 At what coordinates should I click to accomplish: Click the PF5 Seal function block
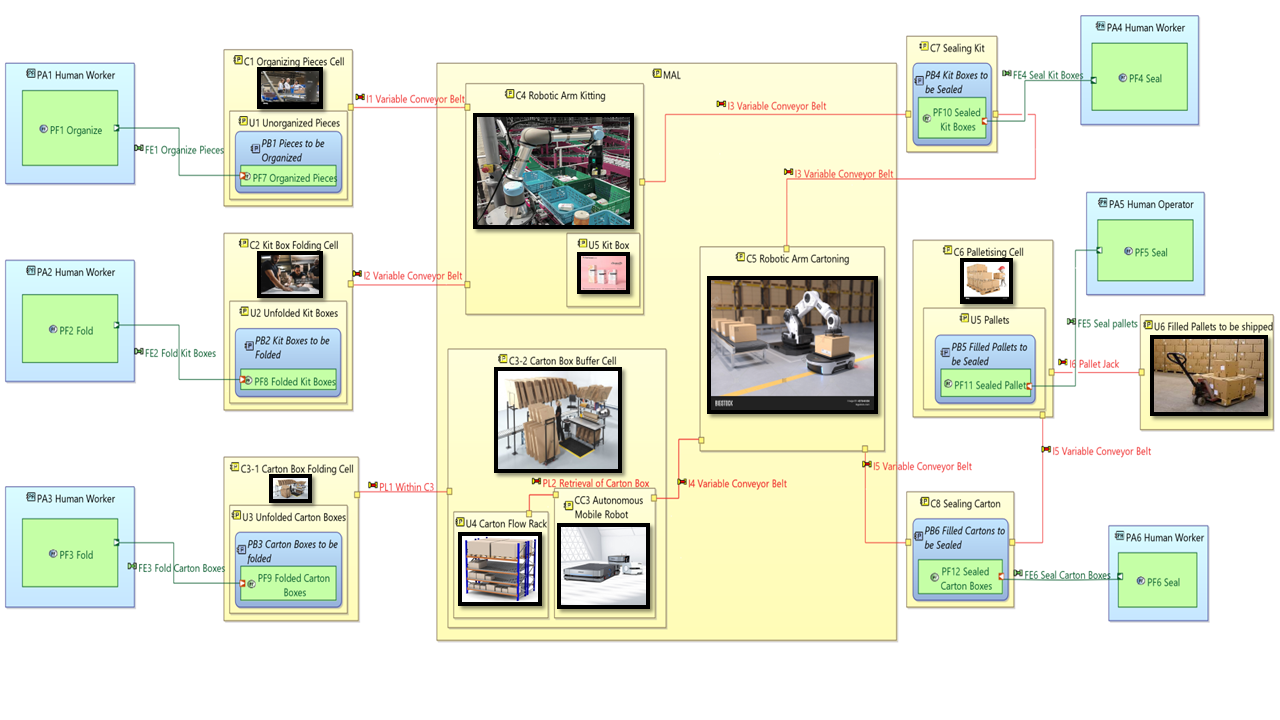(1145, 251)
